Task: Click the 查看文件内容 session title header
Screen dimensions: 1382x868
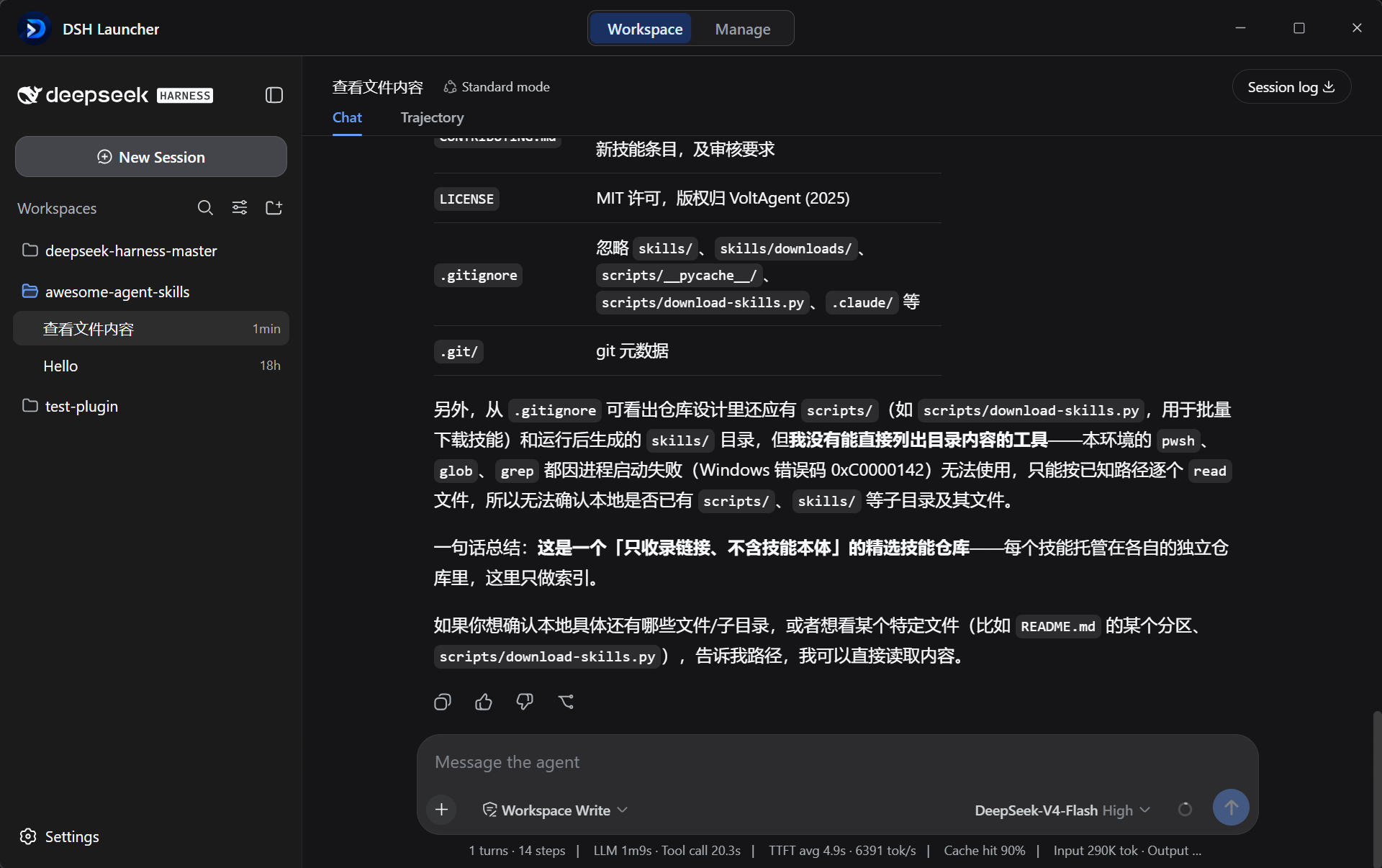Action: [377, 87]
